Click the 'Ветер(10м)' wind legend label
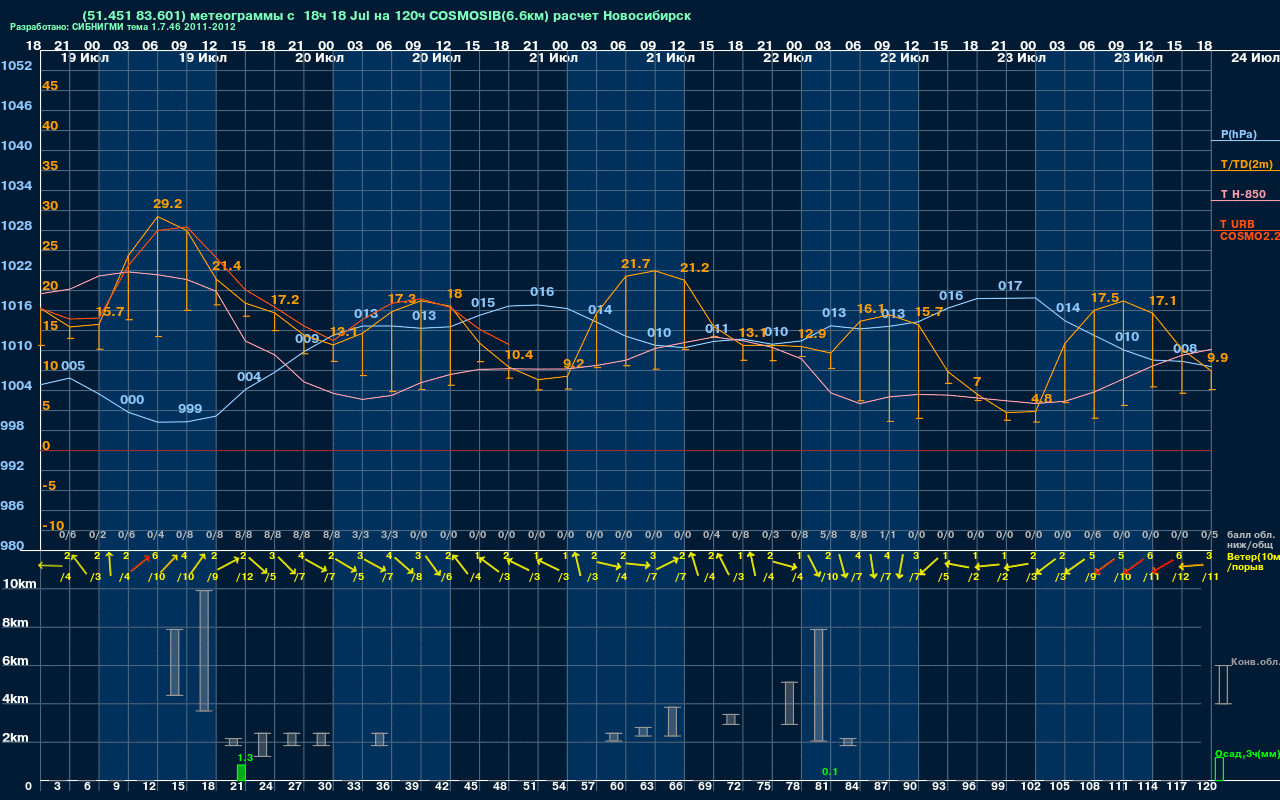 point(1253,556)
